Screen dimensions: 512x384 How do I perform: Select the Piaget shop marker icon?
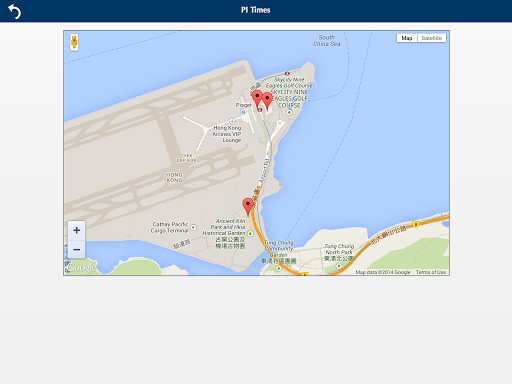coord(243,112)
